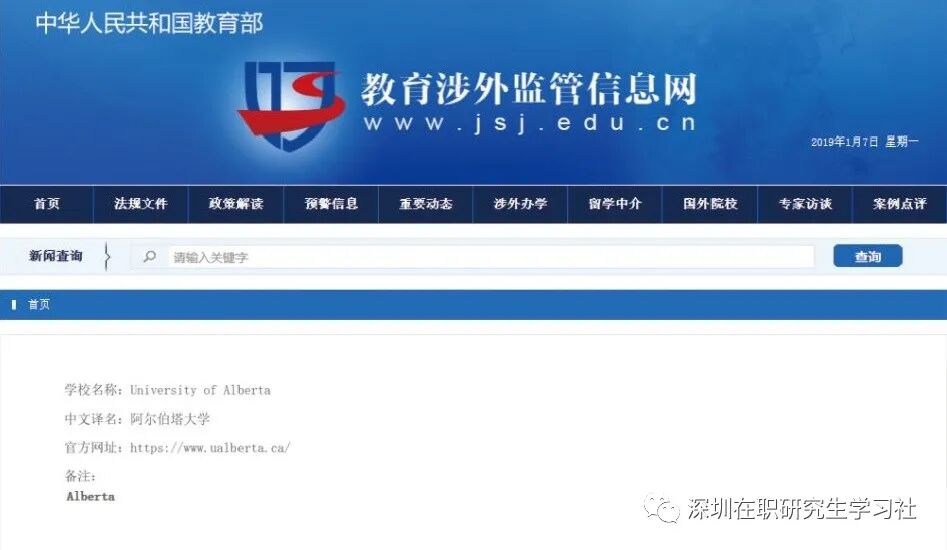
Task: Open the 专家访谈 navigation item
Action: point(805,204)
